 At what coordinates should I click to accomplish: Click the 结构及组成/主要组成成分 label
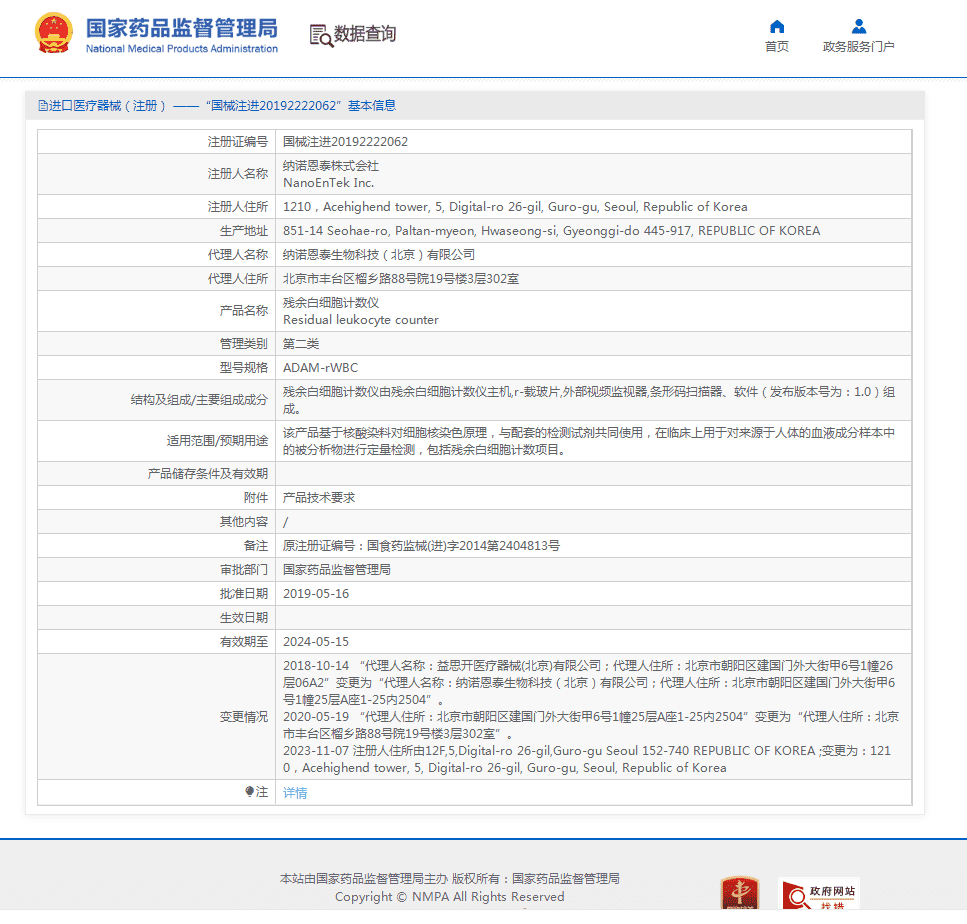coord(199,400)
